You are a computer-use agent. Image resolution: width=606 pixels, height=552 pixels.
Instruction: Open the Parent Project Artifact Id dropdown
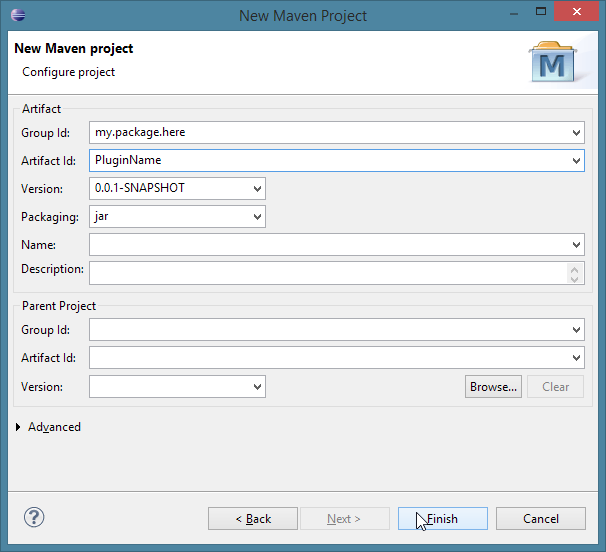[x=577, y=358]
